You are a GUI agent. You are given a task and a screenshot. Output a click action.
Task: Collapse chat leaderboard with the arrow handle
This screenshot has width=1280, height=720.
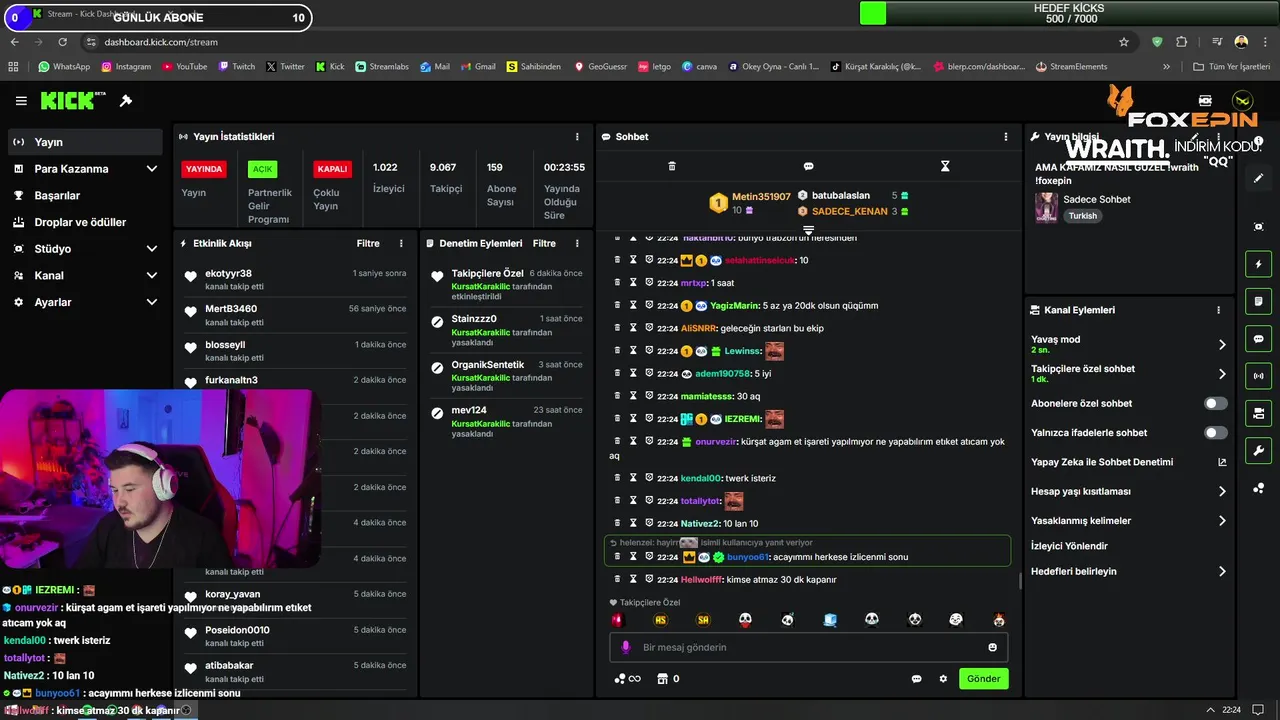point(808,231)
